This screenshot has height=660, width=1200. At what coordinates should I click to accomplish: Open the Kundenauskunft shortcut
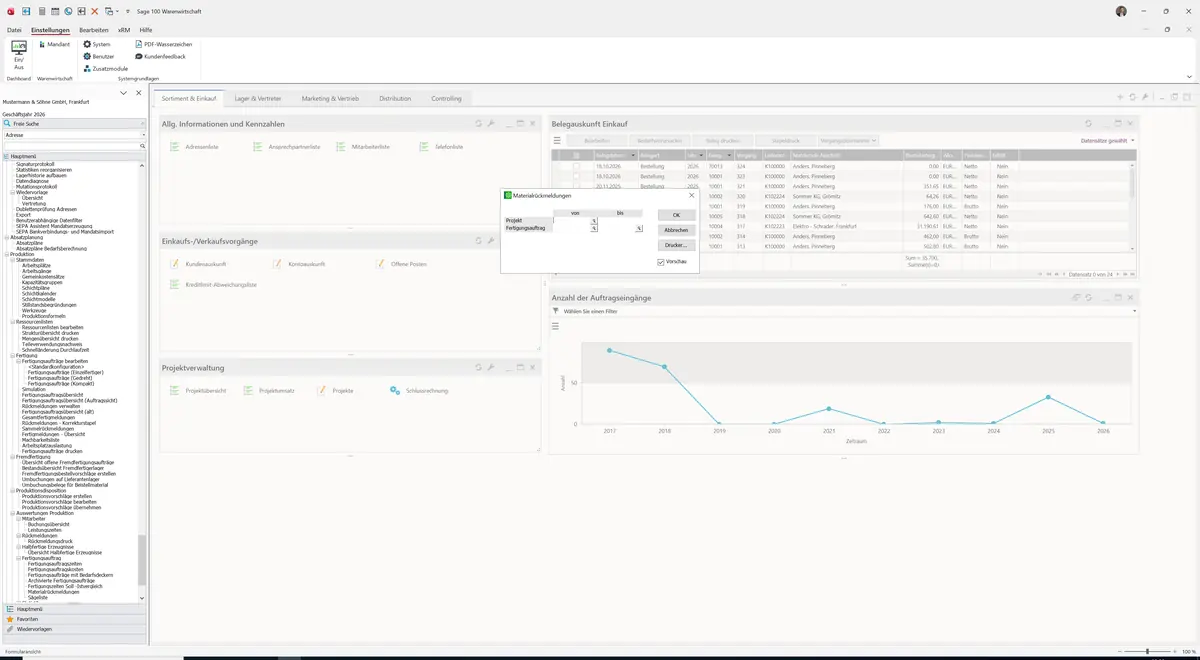[x=199, y=264]
